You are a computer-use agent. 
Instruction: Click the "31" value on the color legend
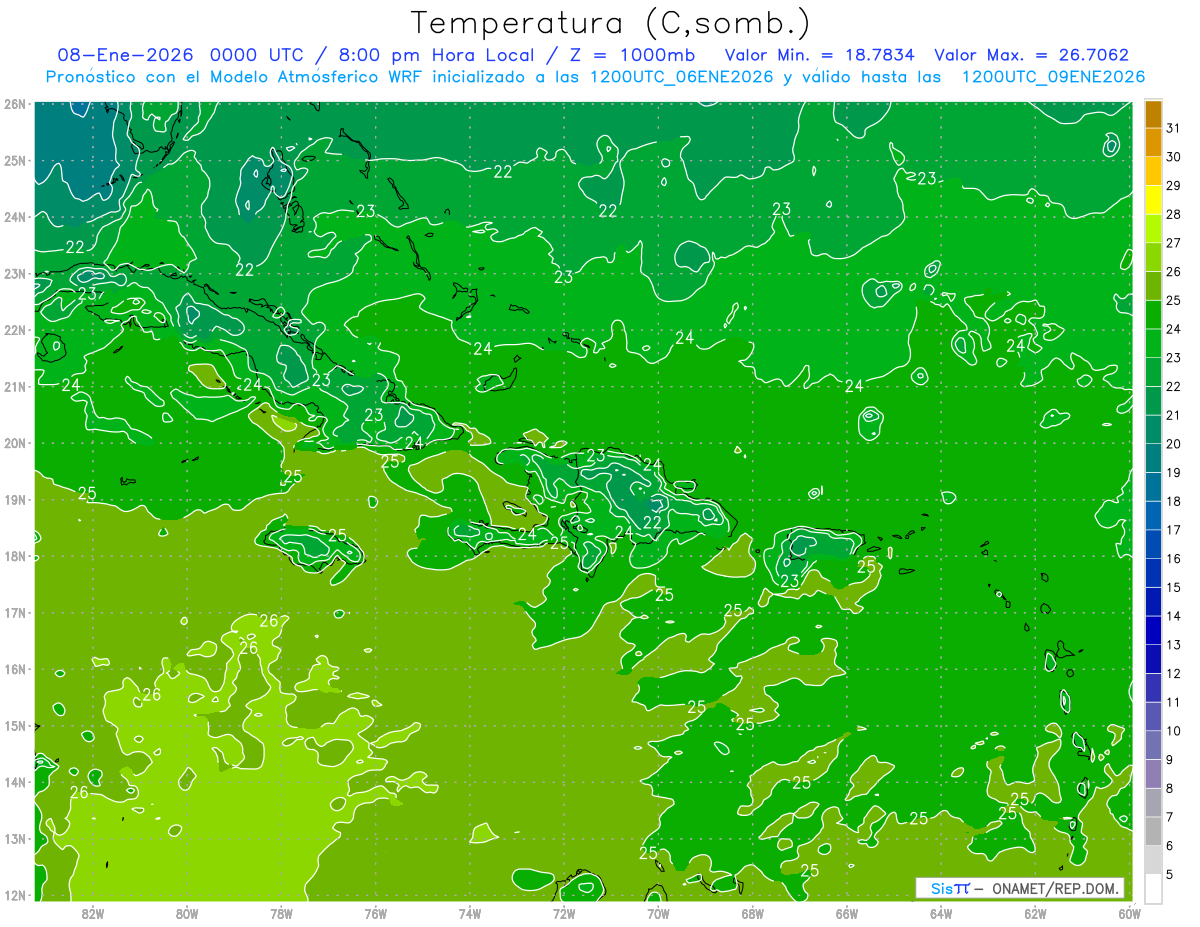(x=1174, y=127)
